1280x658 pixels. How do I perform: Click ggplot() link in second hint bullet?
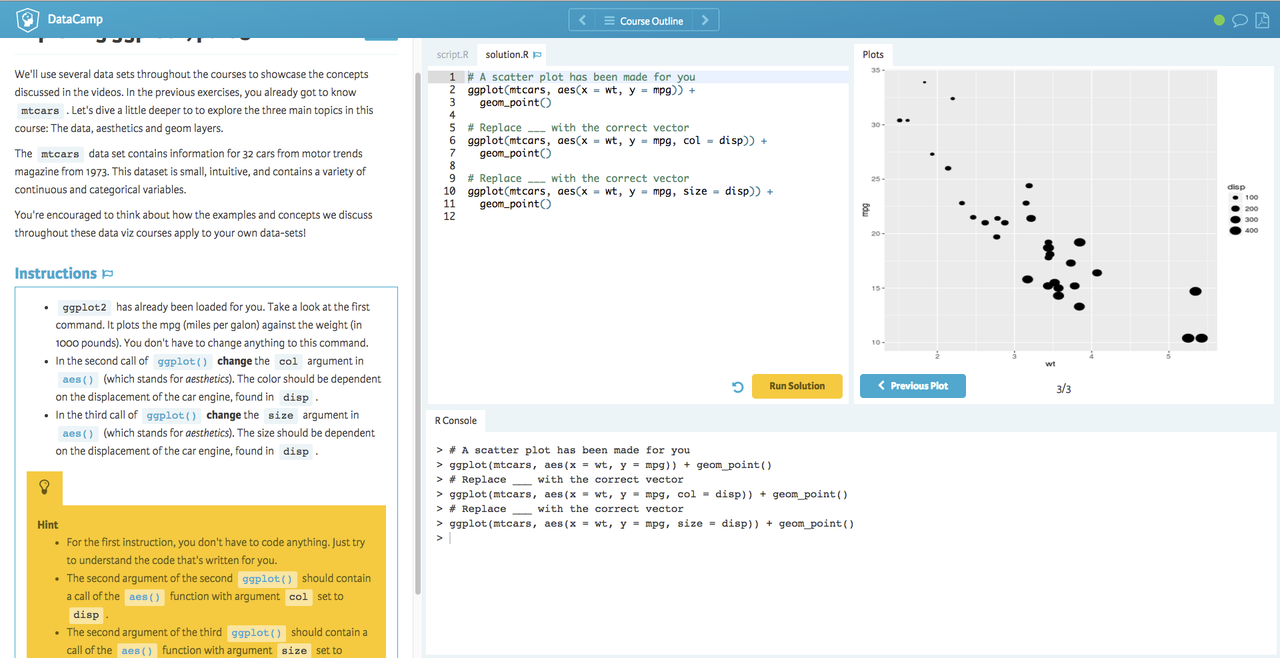tap(267, 579)
